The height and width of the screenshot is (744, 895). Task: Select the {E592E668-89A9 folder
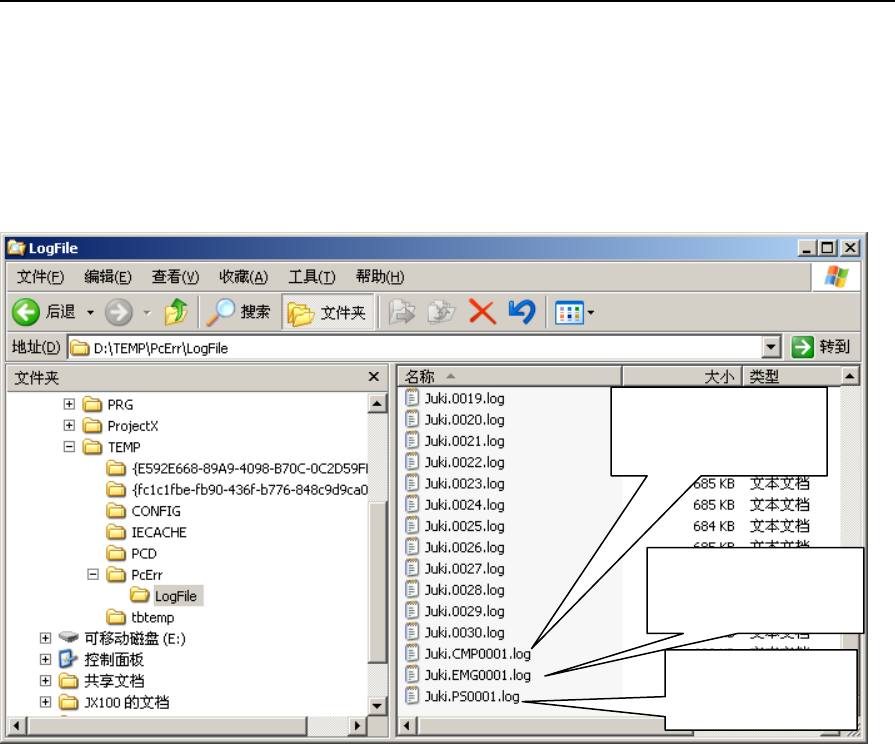(237, 469)
